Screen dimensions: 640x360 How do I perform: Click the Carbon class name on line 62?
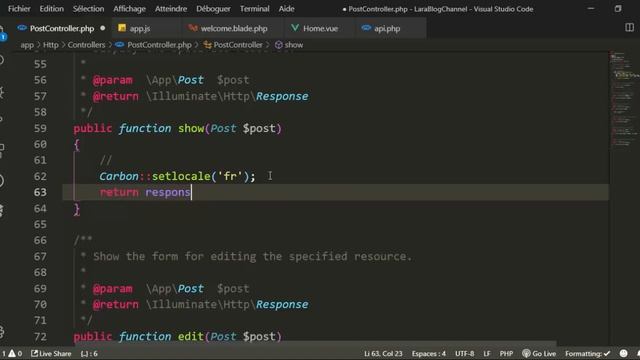pyautogui.click(x=119, y=176)
